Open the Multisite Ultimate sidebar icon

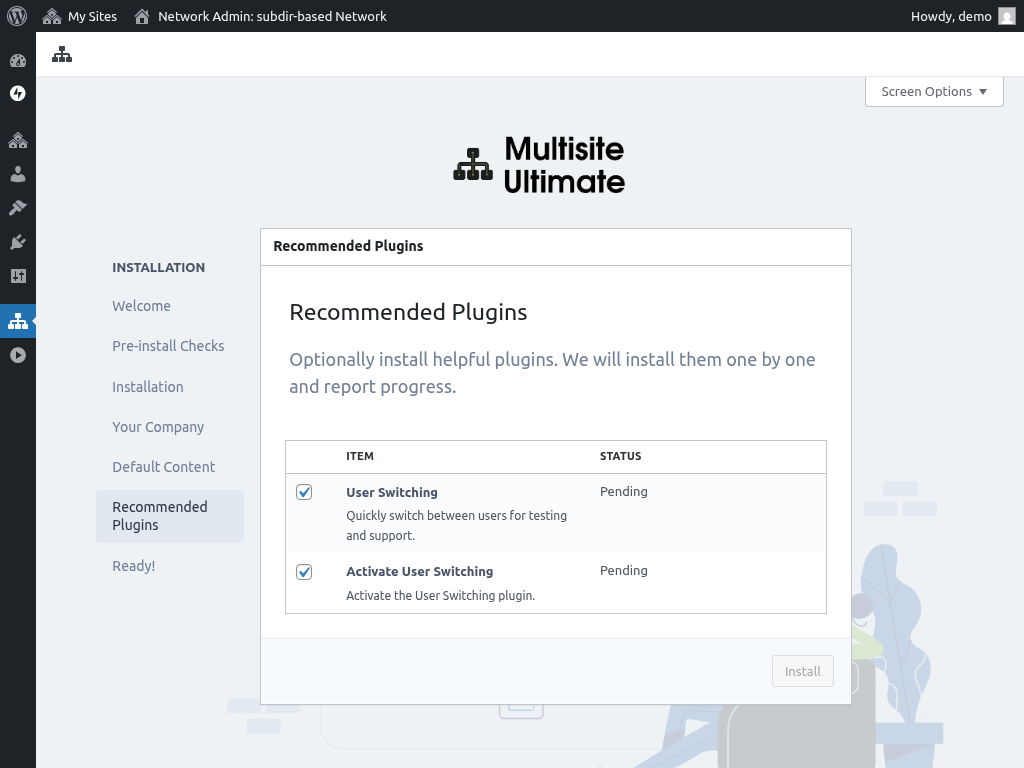pyautogui.click(x=18, y=321)
